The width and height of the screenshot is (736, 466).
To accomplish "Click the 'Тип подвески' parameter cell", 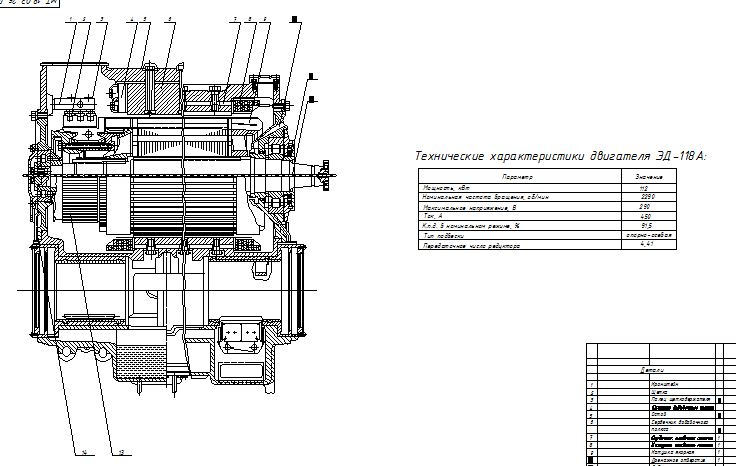I will tap(444, 236).
